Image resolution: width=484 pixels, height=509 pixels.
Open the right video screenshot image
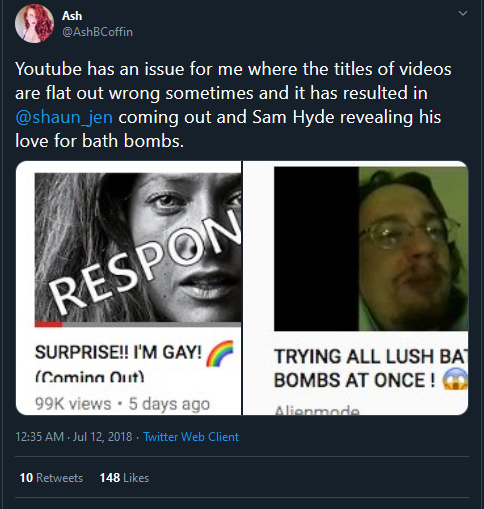[x=356, y=288]
